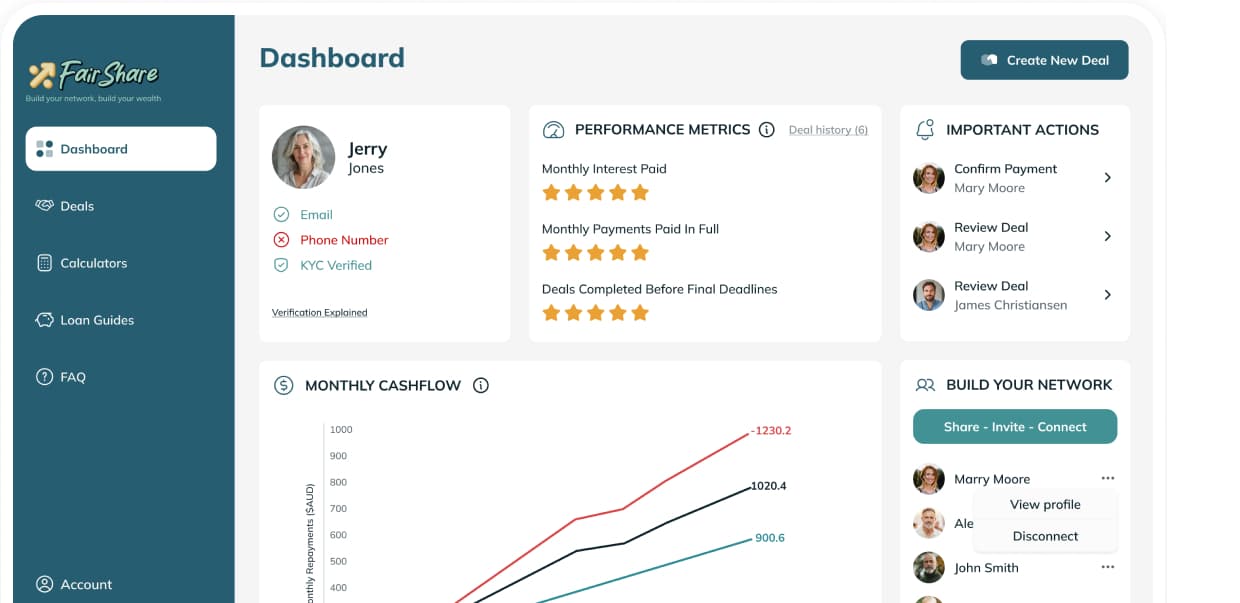The width and height of the screenshot is (1240, 603).
Task: Click the FairShare logo
Action: (x=94, y=75)
